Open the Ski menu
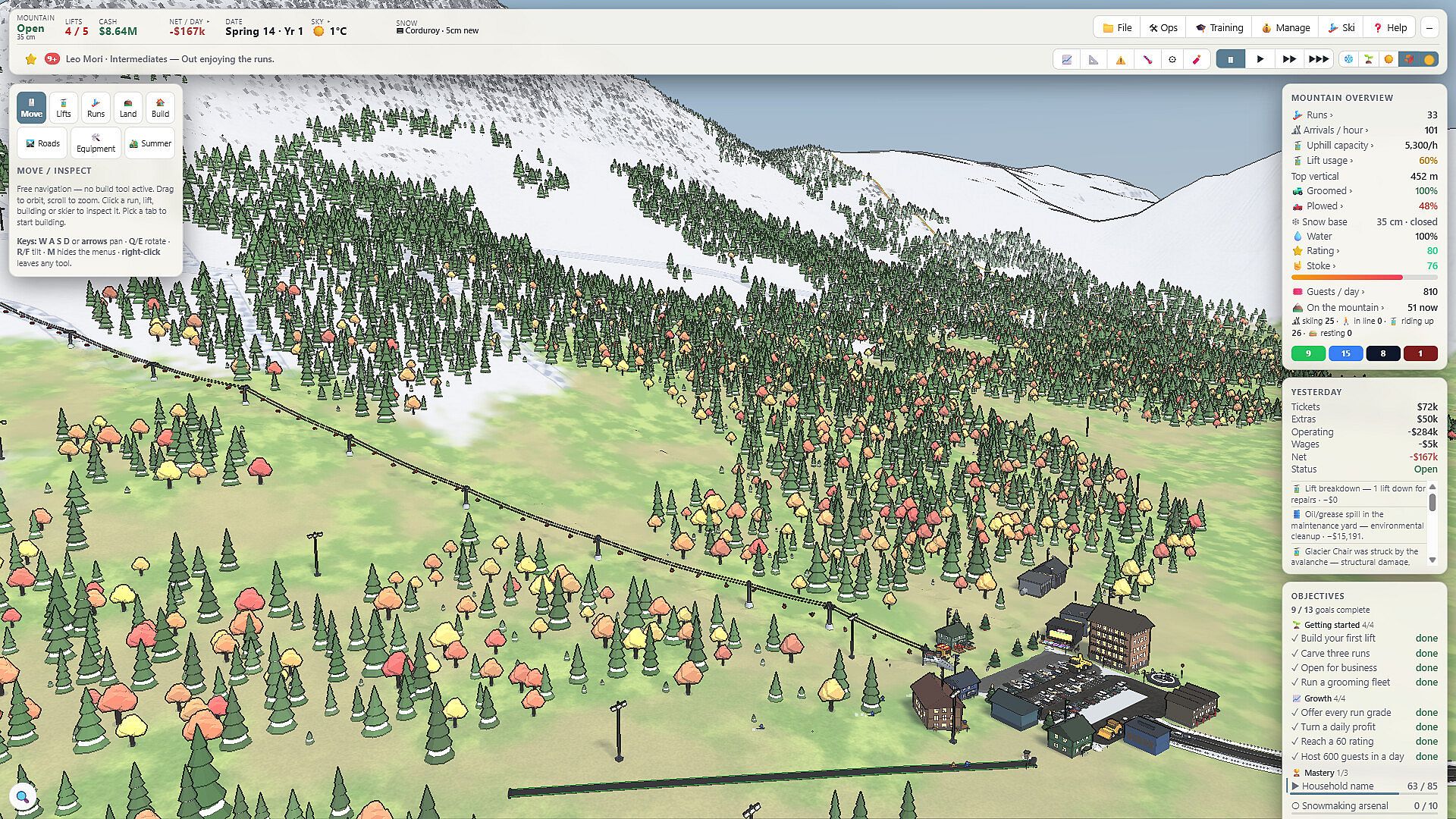Viewport: 1456px width, 819px height. click(1341, 27)
